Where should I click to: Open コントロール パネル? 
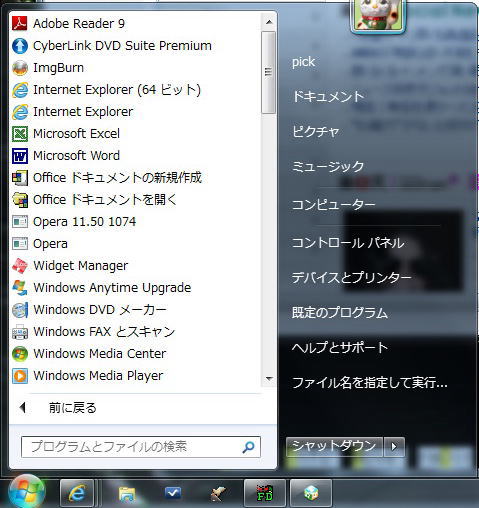(348, 243)
